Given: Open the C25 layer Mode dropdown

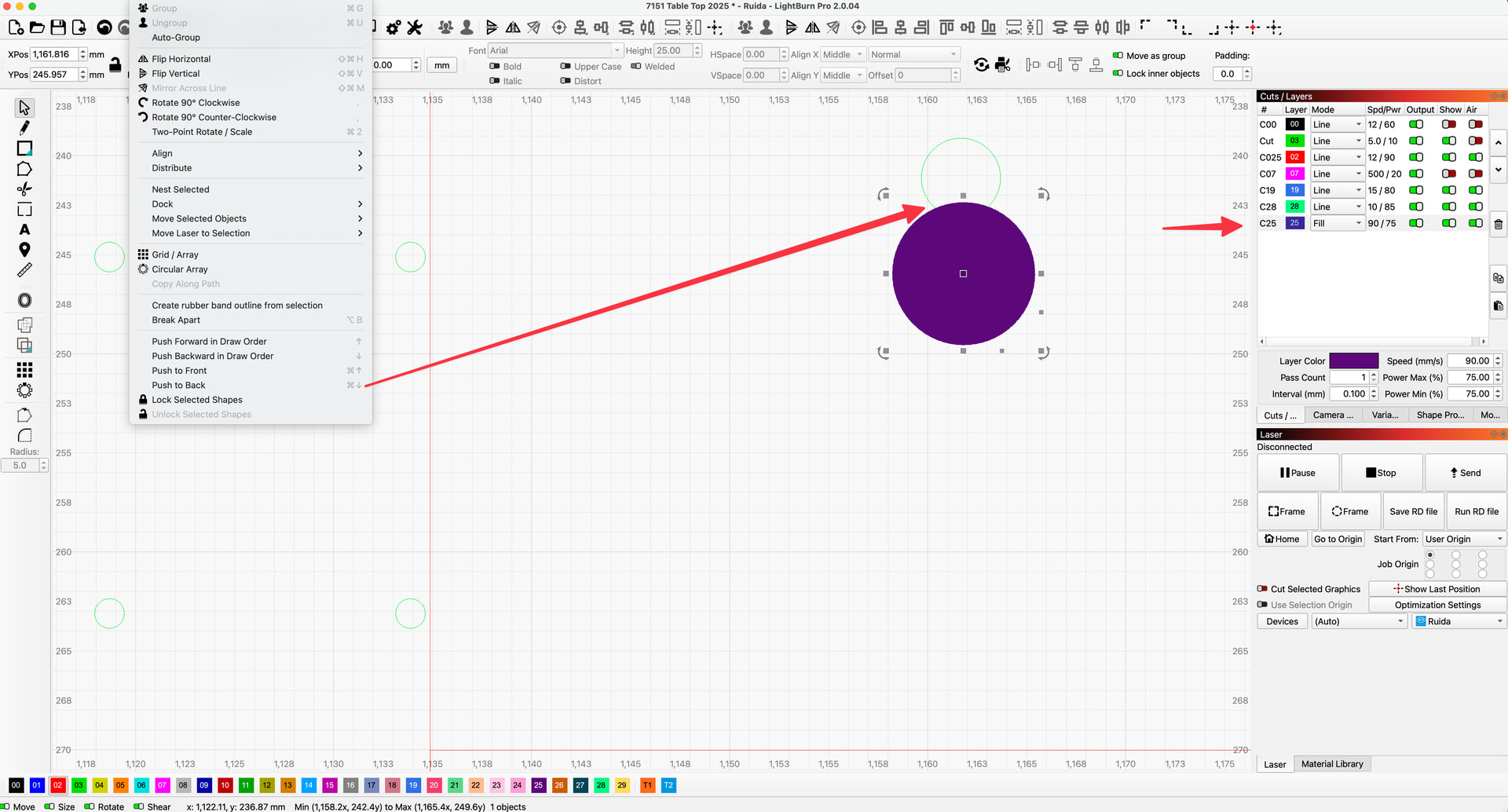Looking at the screenshot, I should tap(1337, 223).
